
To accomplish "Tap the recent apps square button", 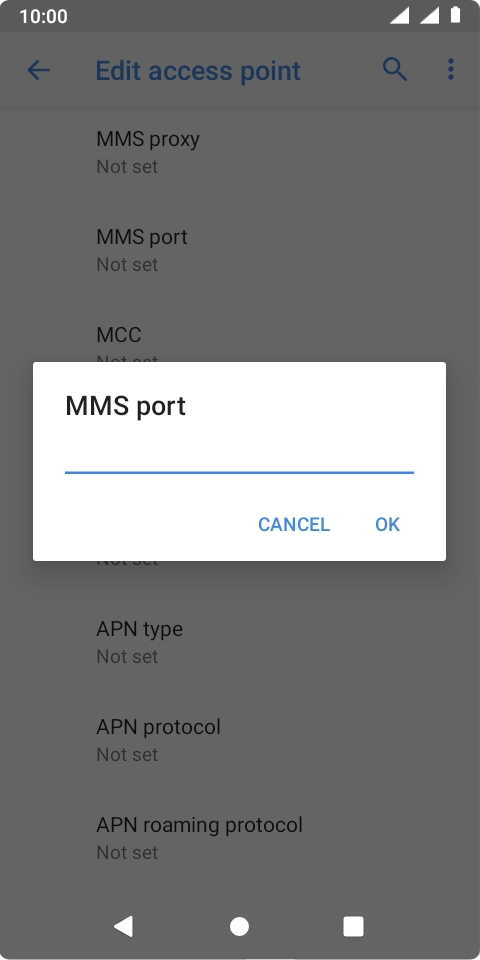I will pos(353,926).
